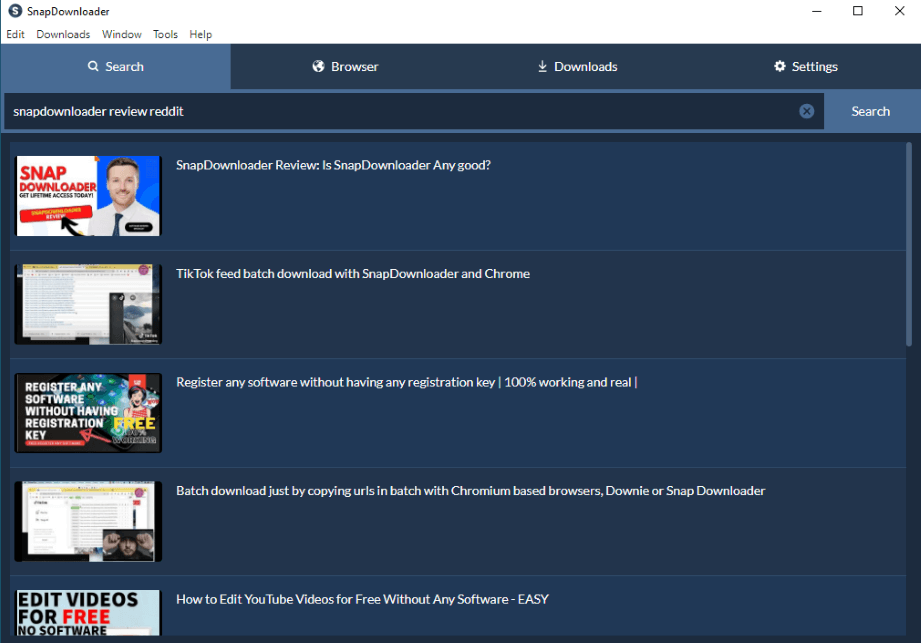Click the SnapDownloader app logo in title bar
The image size is (921, 643).
15,11
